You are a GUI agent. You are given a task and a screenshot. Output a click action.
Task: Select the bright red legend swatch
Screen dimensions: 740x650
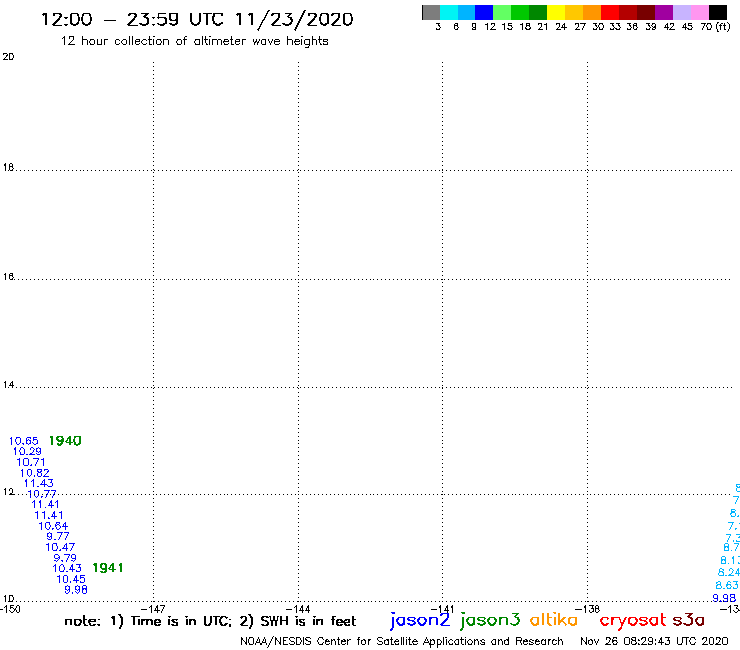[x=609, y=12]
